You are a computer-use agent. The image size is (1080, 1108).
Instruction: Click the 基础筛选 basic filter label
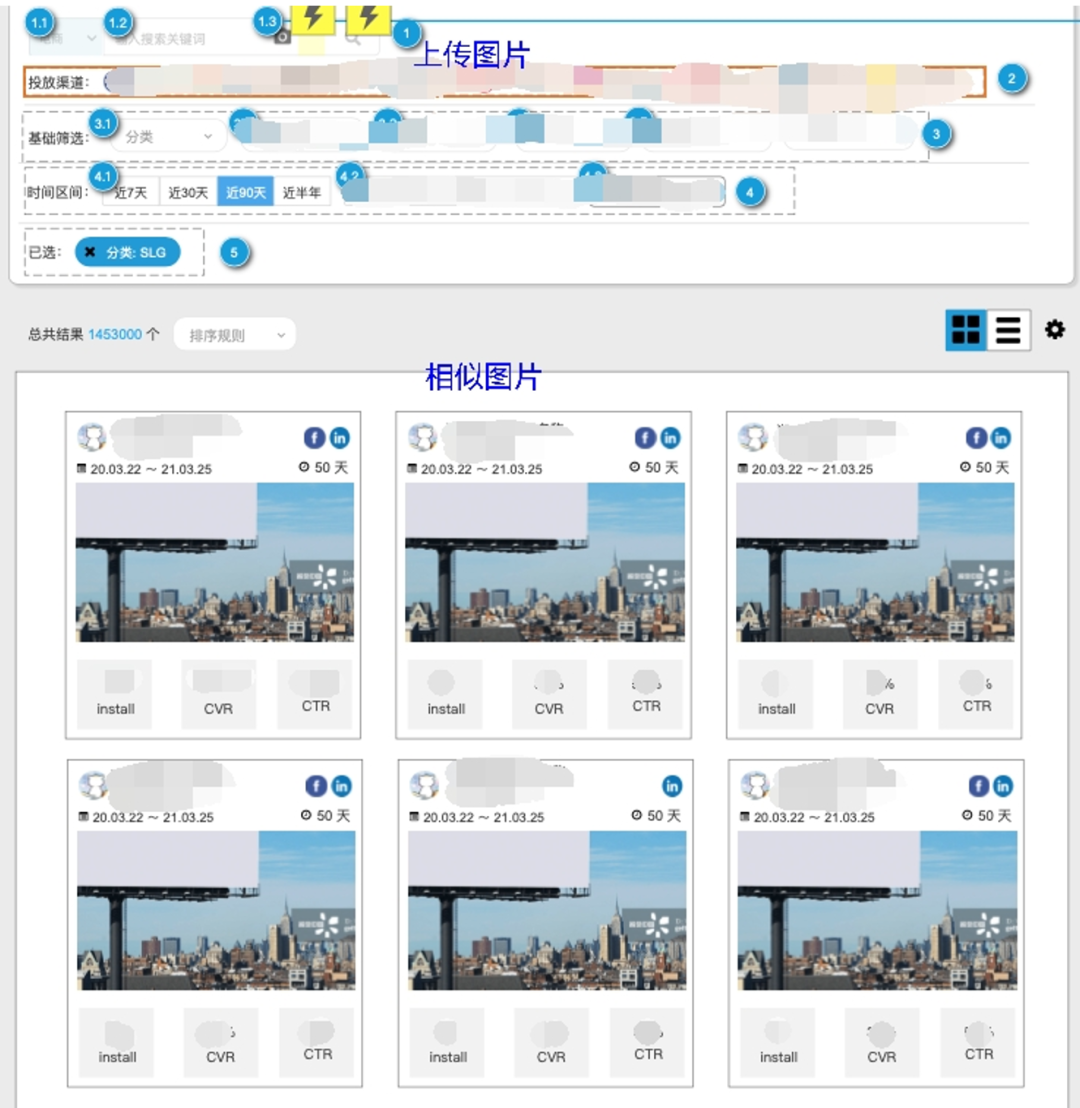pyautogui.click(x=59, y=138)
